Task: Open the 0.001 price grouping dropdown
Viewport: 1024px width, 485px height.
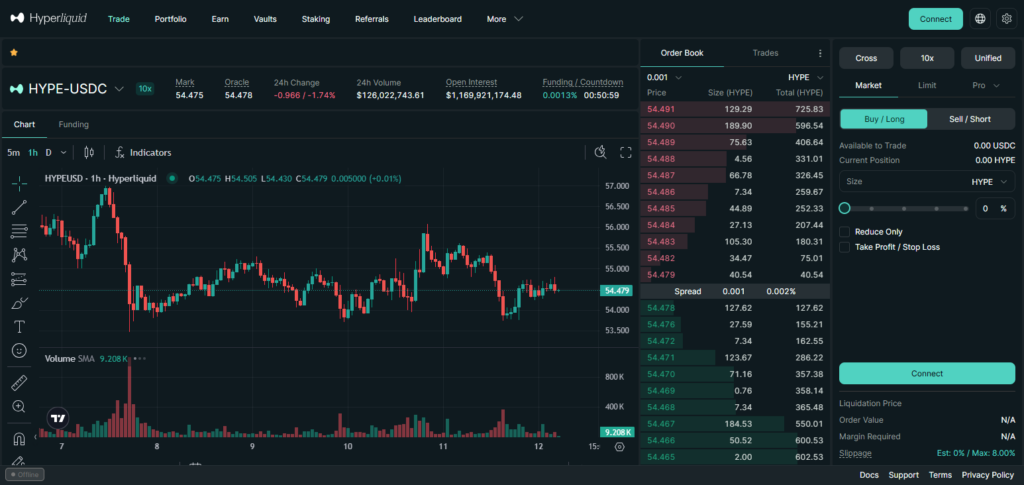Action: click(x=664, y=77)
